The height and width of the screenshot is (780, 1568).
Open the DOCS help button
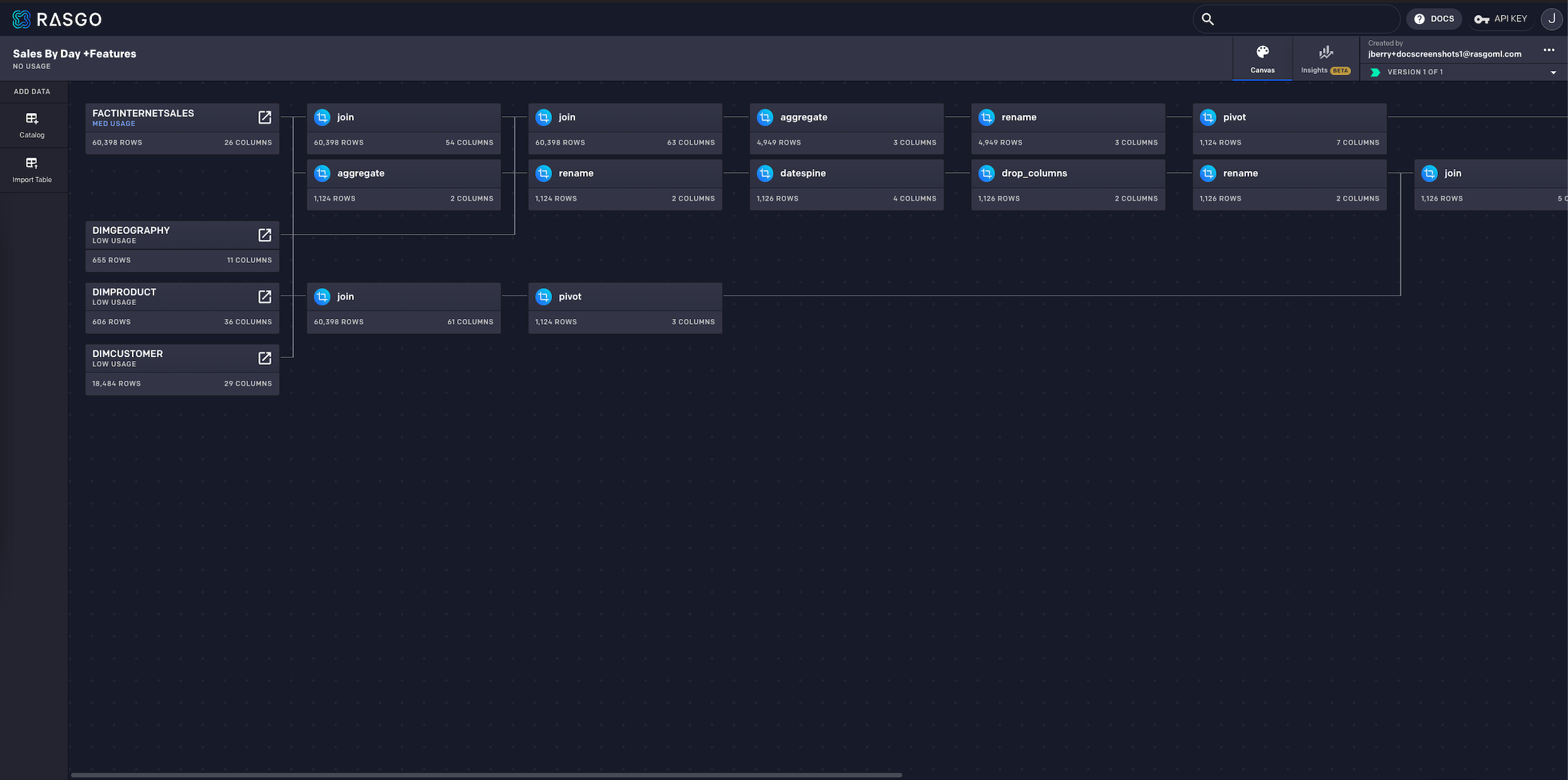[x=1434, y=19]
